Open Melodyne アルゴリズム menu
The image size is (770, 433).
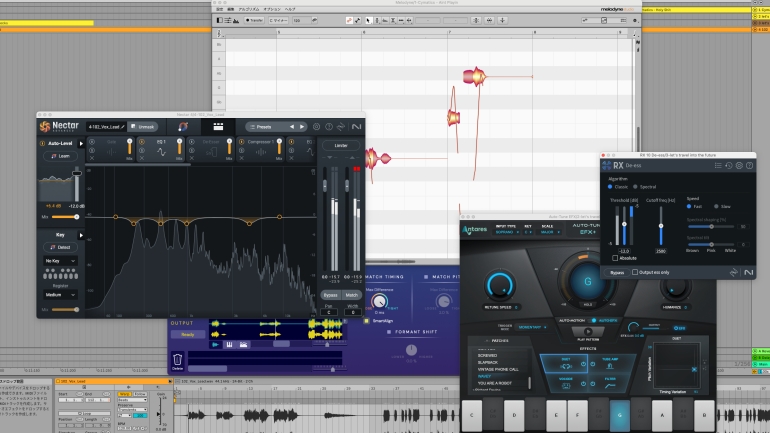[x=249, y=9]
